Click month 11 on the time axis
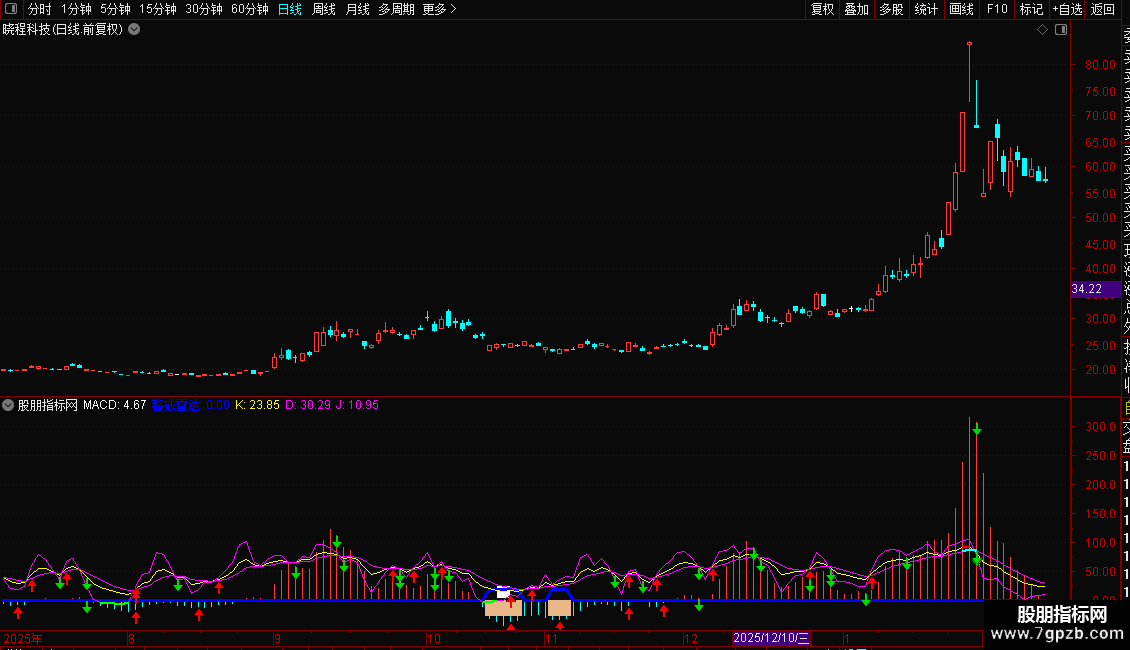 point(551,638)
